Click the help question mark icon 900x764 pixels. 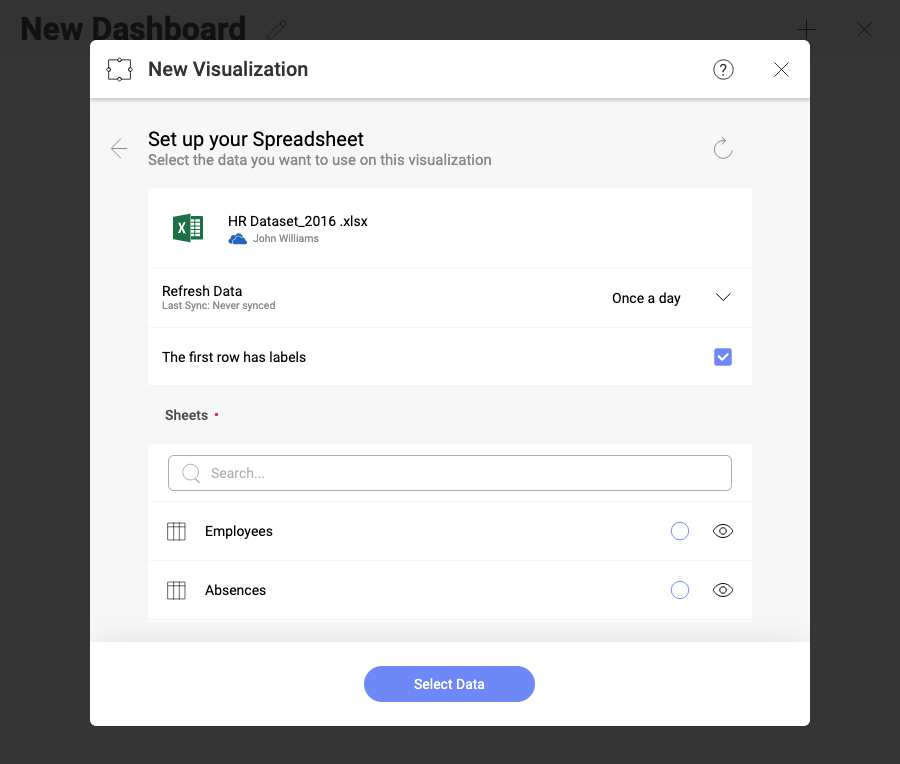pos(723,69)
